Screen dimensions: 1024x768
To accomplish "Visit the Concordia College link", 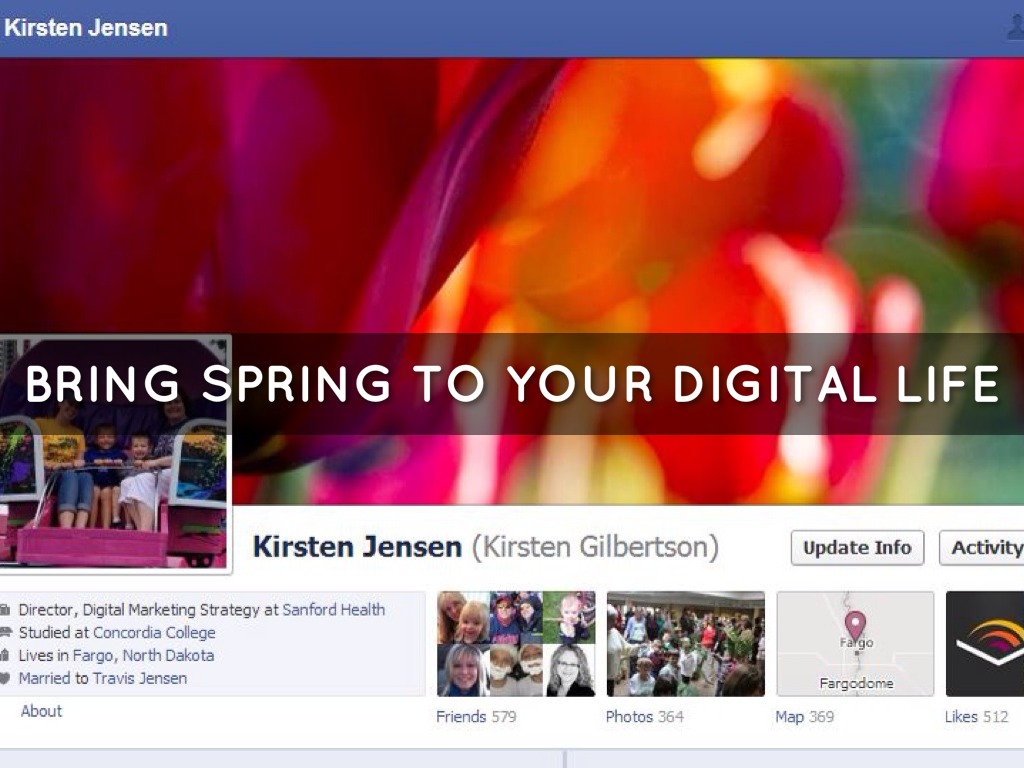I will pos(154,632).
